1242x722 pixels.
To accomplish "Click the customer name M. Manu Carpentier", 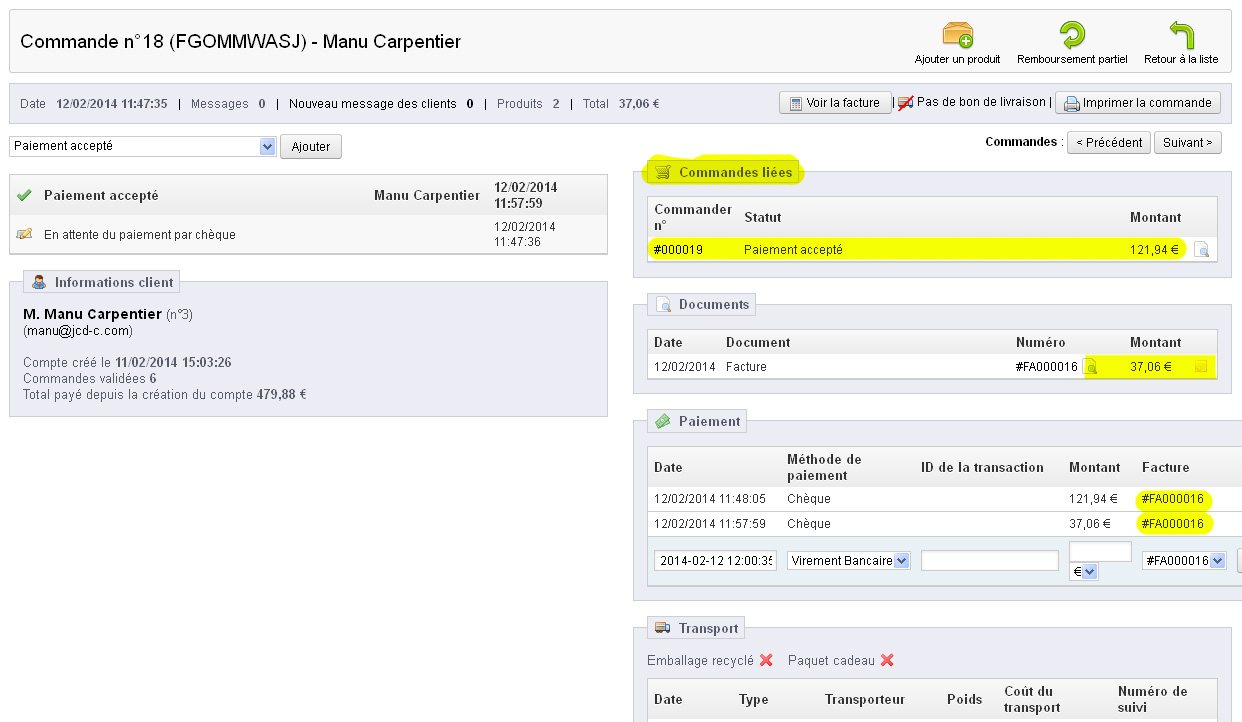I will [x=93, y=314].
